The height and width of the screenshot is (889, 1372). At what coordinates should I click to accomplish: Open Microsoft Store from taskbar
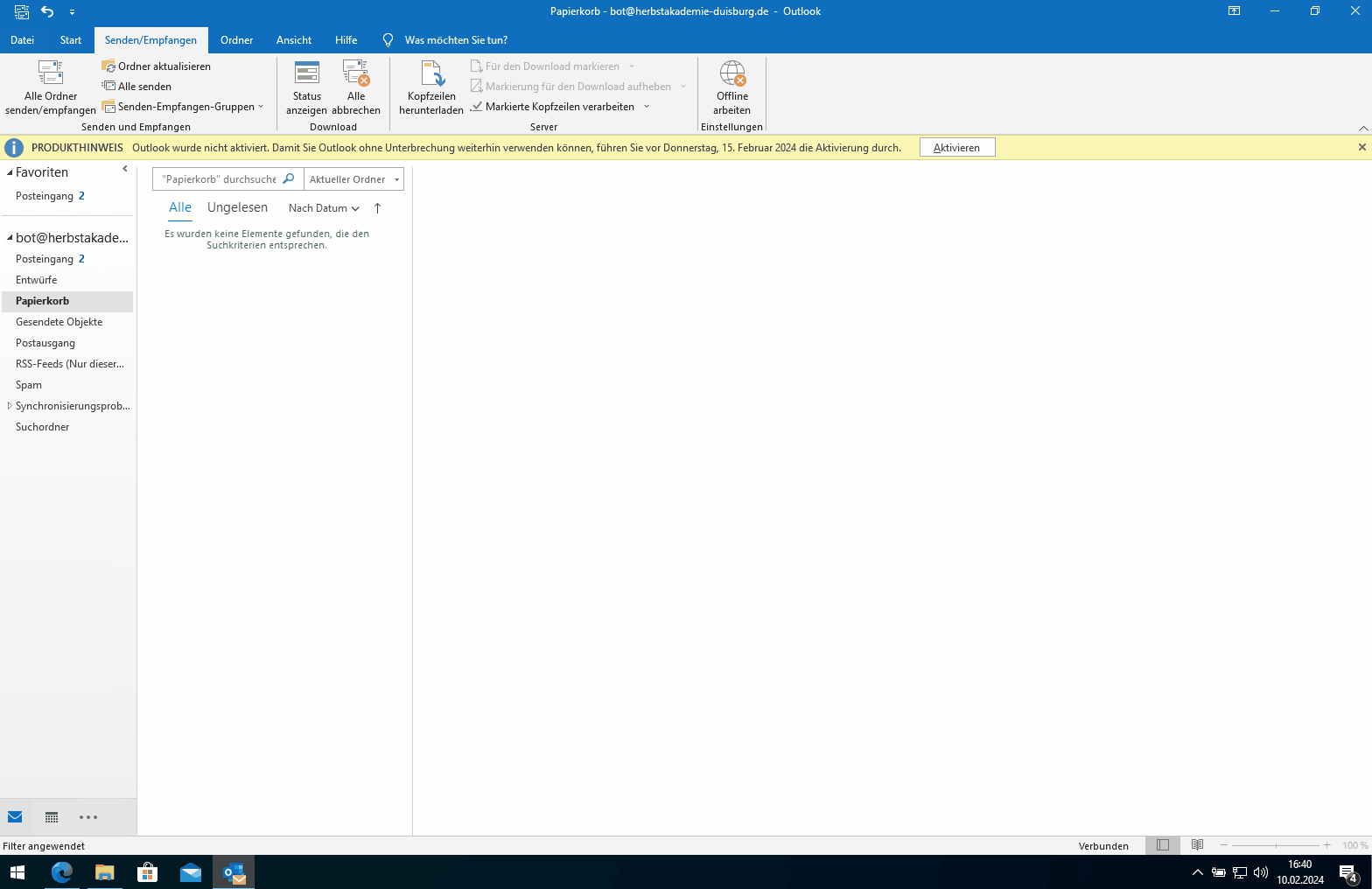click(148, 872)
